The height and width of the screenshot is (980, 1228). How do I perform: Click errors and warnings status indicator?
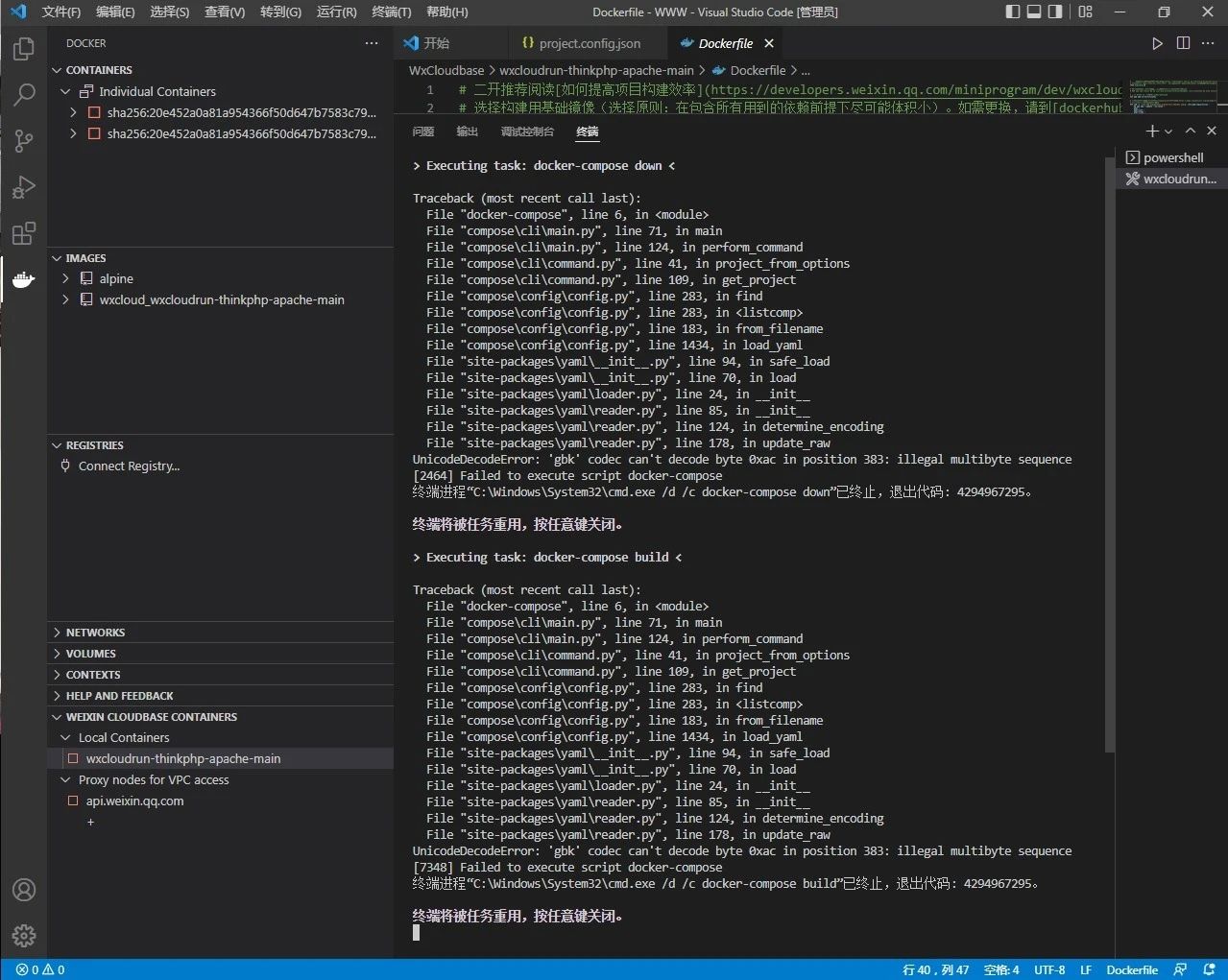point(40,969)
